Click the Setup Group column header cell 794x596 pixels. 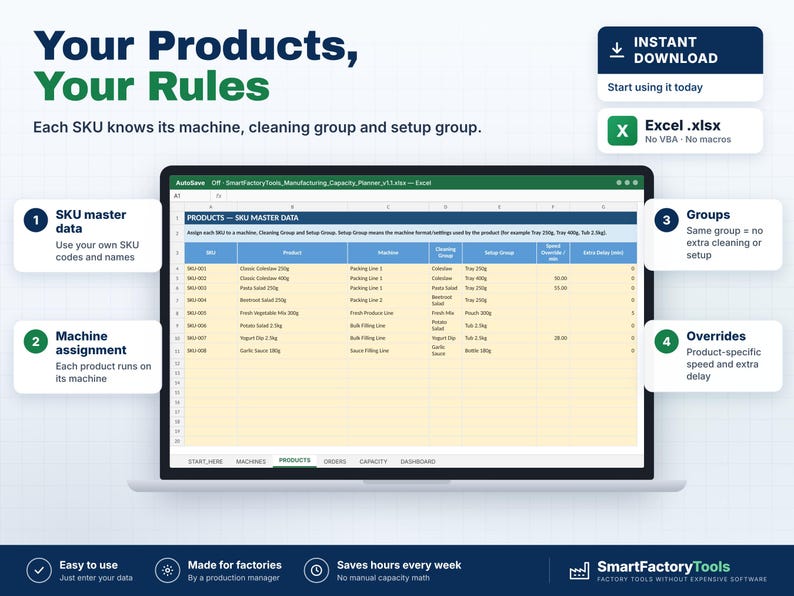coord(499,253)
